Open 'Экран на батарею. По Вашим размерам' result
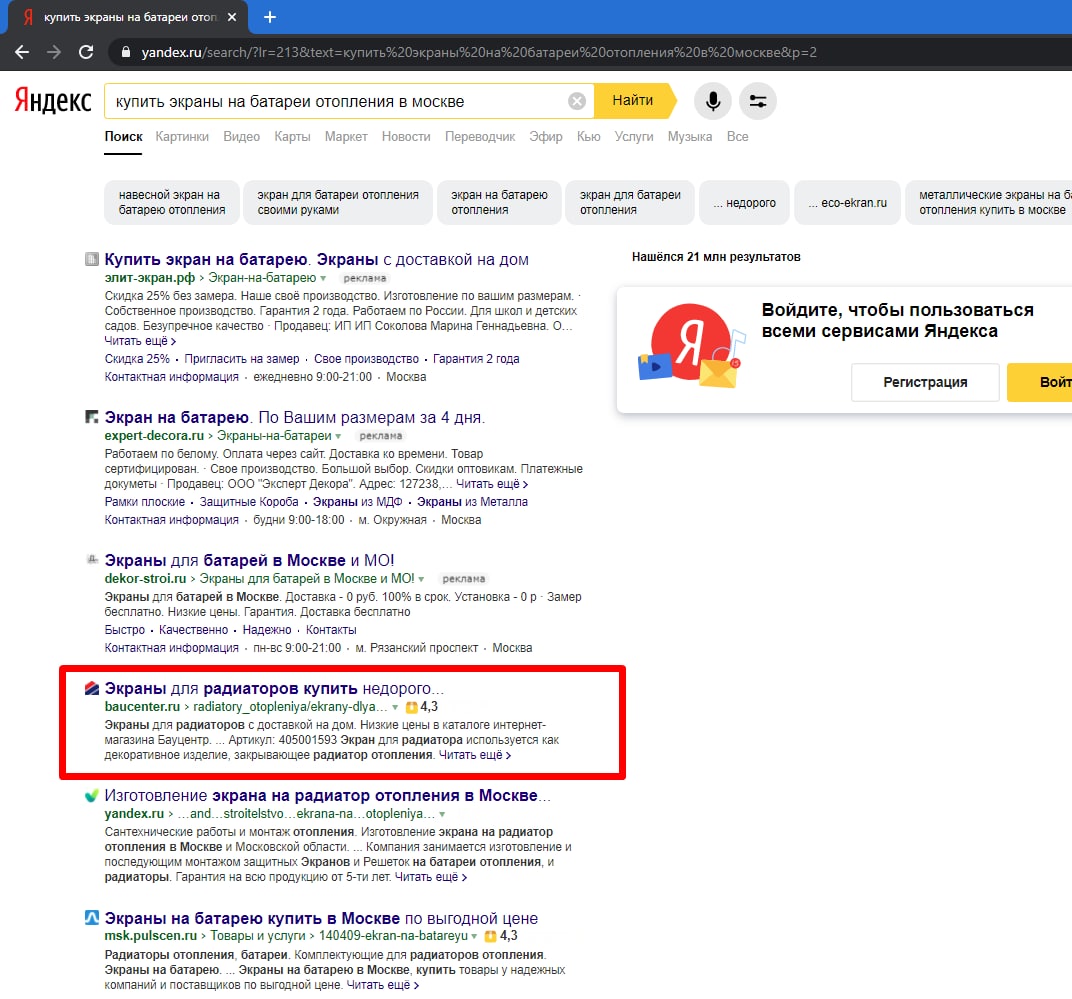 pyautogui.click(x=295, y=417)
